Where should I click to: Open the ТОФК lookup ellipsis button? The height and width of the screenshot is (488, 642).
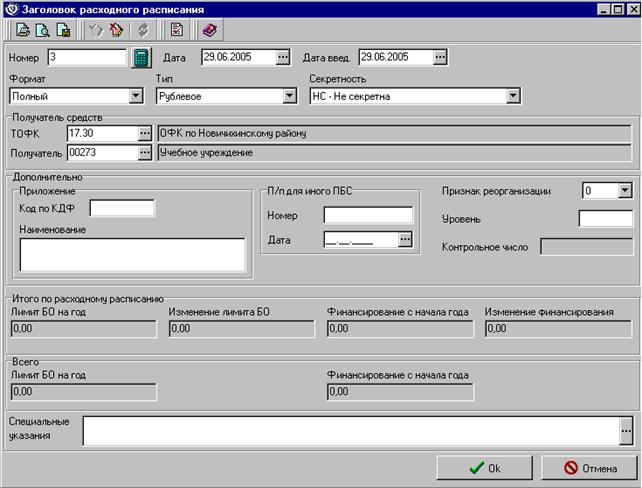pos(145,133)
